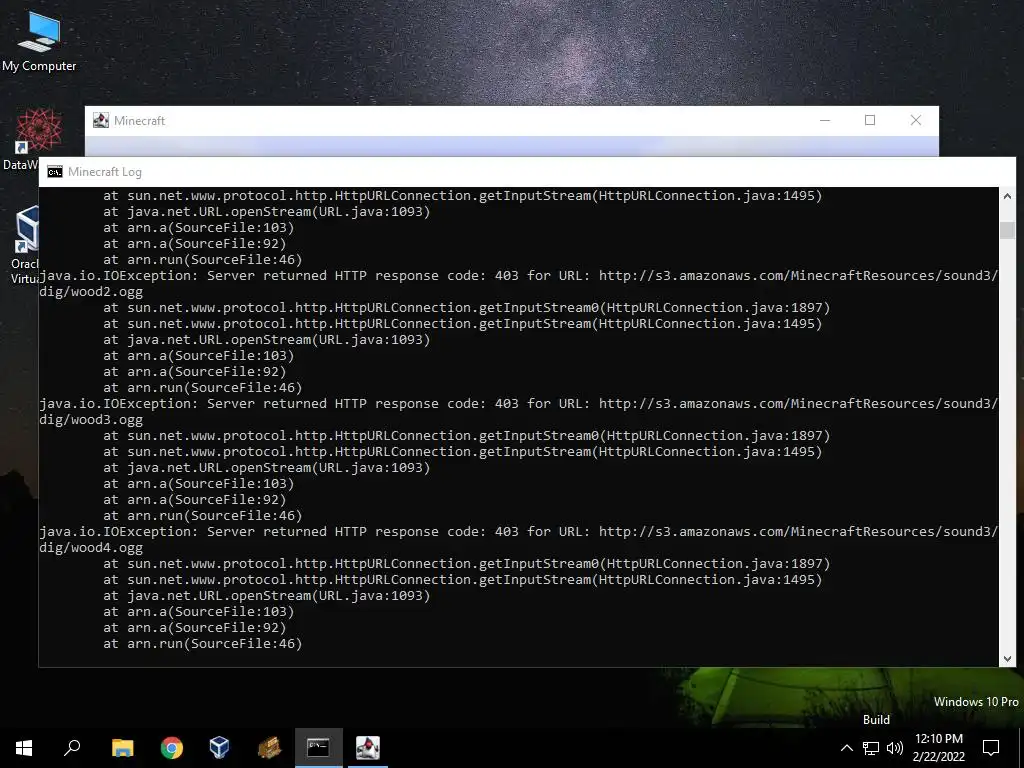Close the Minecraft window
This screenshot has height=768, width=1024.
pyautogui.click(x=916, y=120)
